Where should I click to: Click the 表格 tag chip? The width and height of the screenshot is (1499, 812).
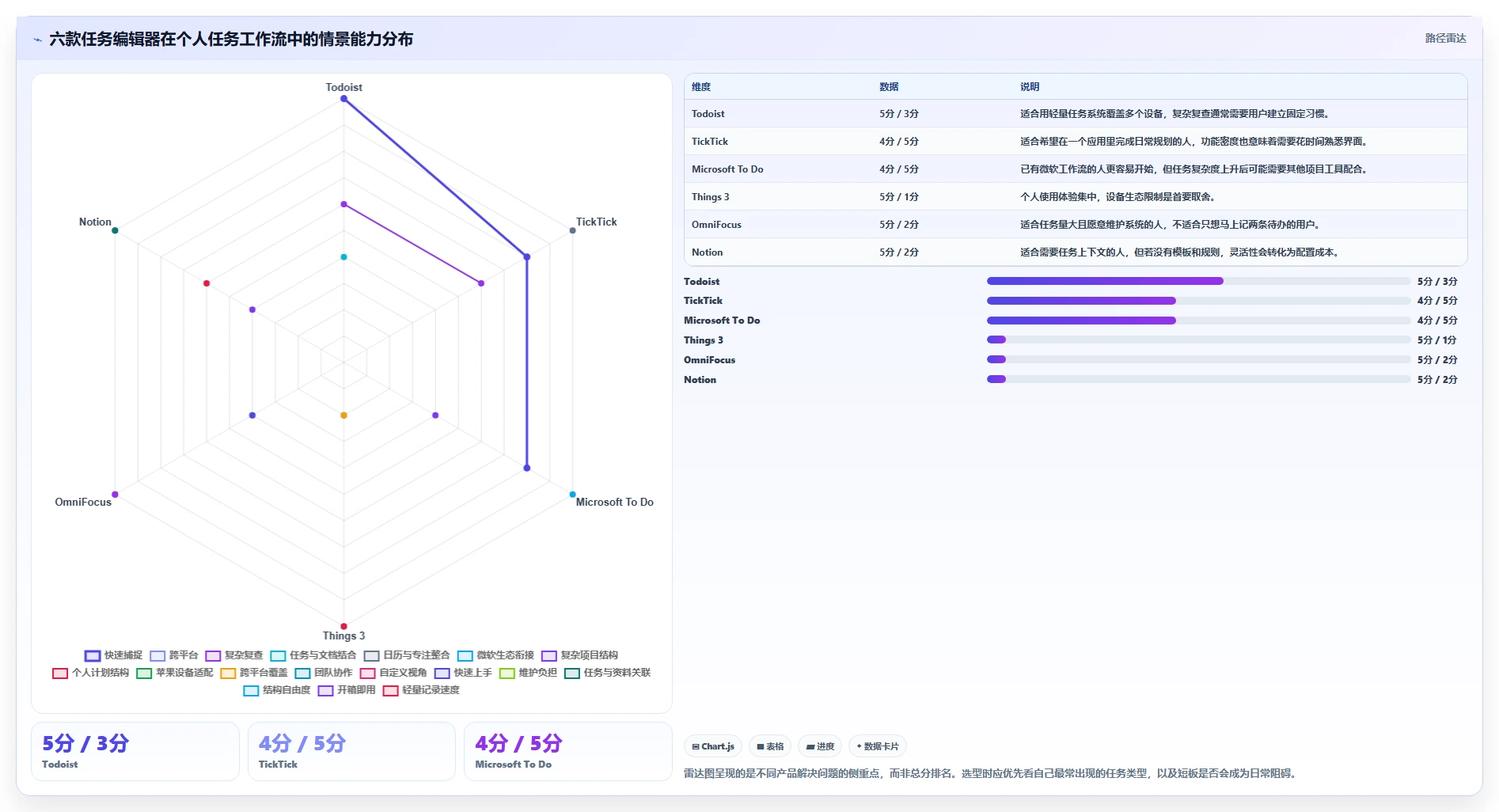click(x=770, y=746)
